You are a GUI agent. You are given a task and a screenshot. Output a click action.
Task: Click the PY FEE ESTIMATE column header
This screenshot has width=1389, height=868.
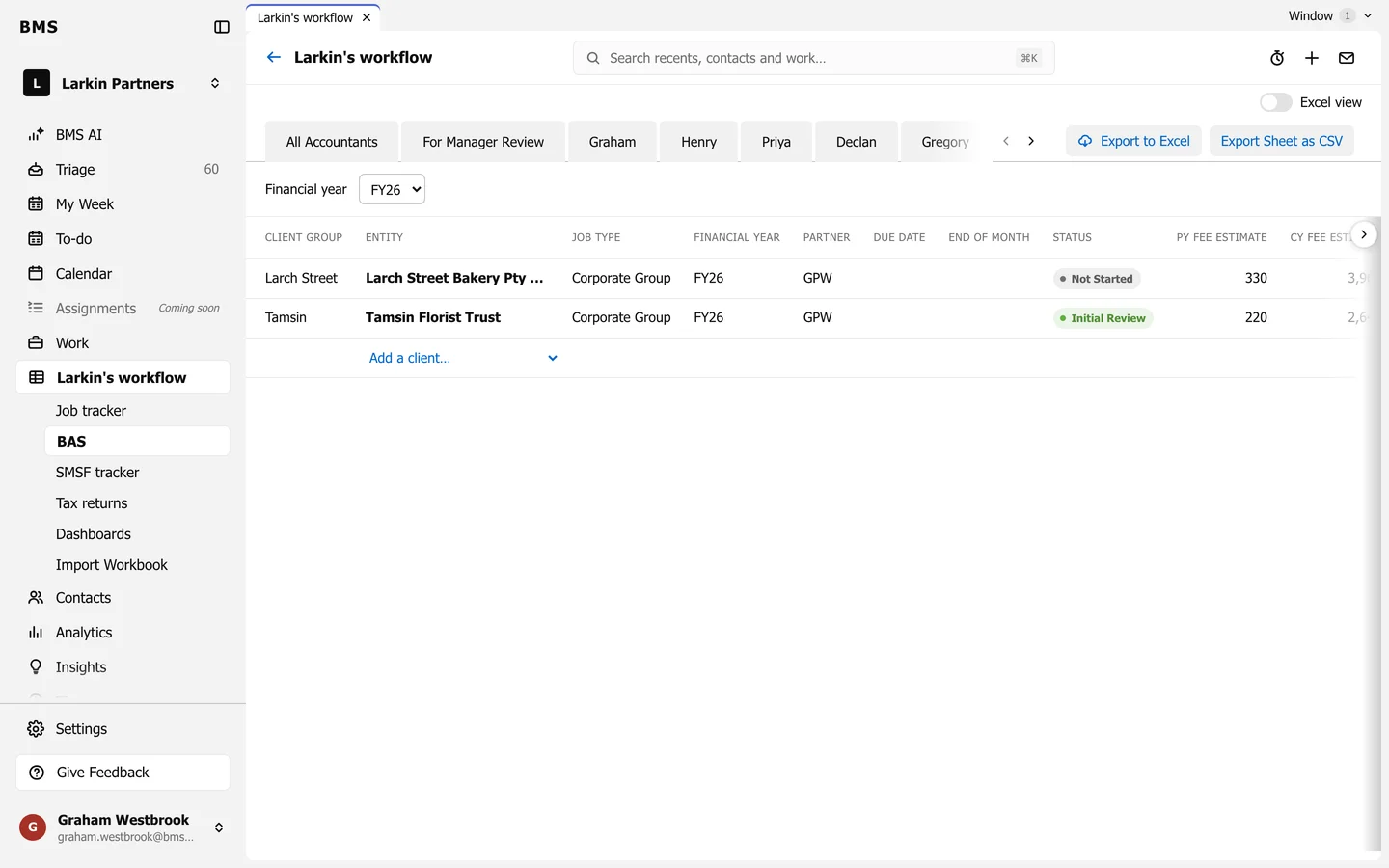click(1221, 237)
